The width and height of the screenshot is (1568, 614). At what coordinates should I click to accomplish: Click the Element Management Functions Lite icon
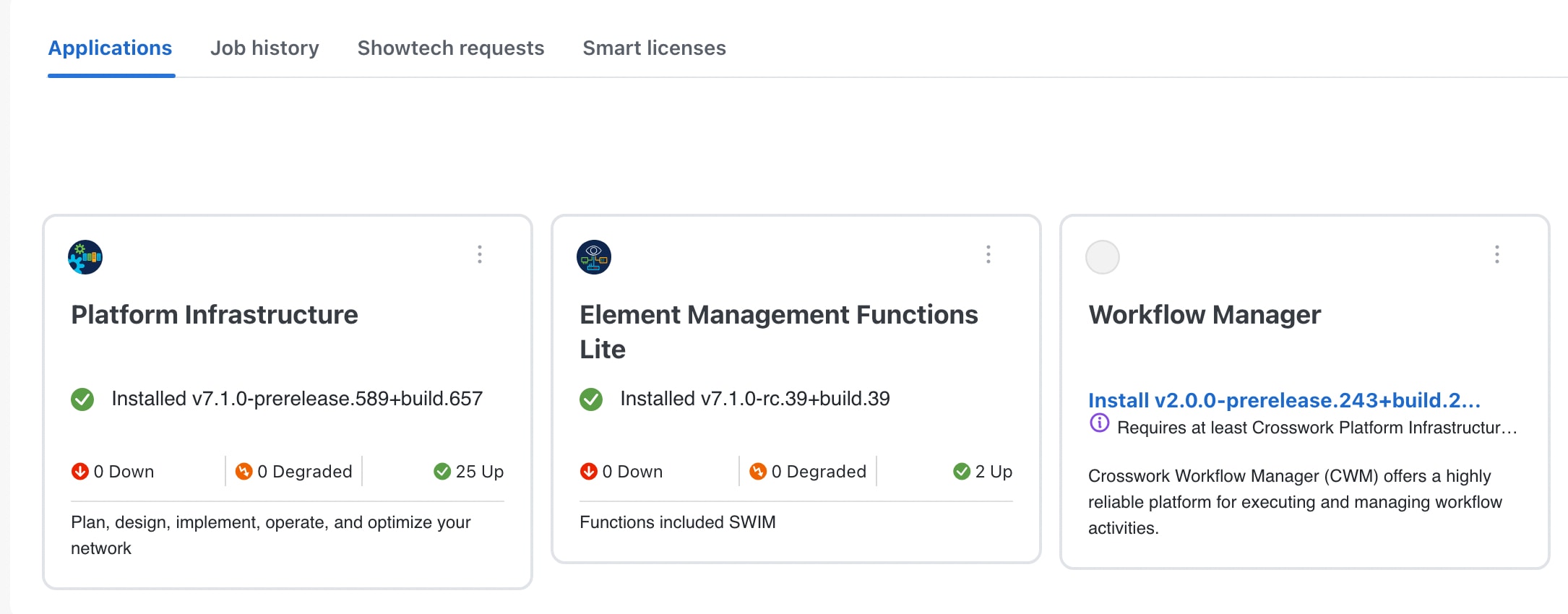click(594, 257)
